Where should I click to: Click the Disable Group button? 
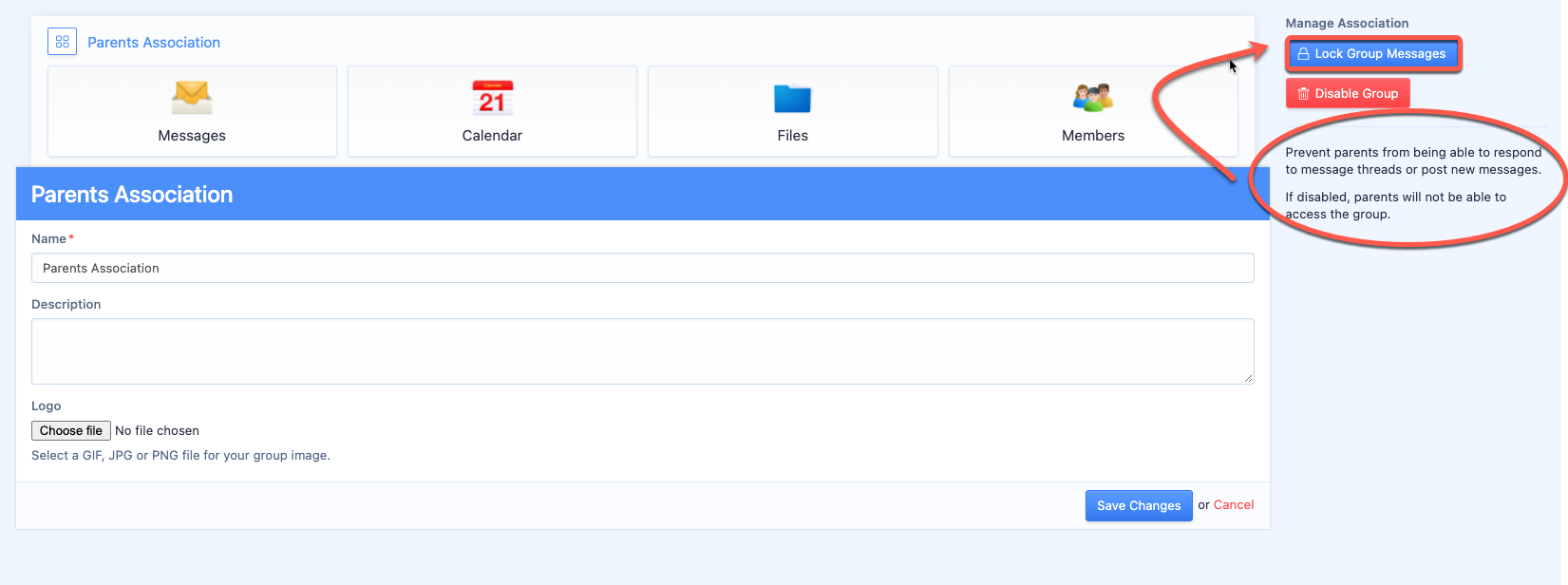coord(1348,93)
